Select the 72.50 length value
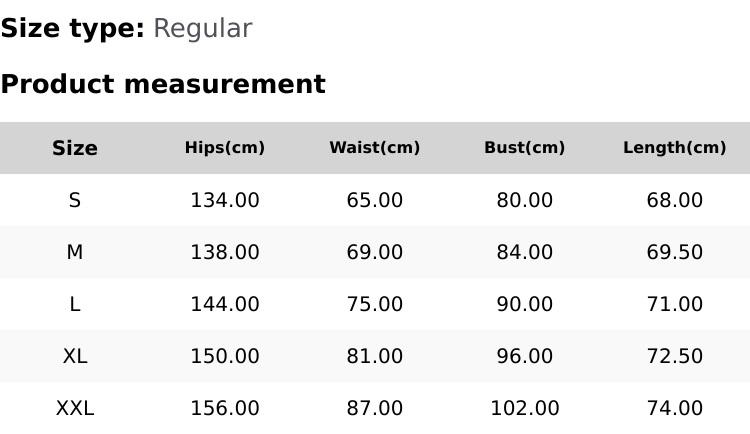The image size is (750, 434). tap(675, 356)
